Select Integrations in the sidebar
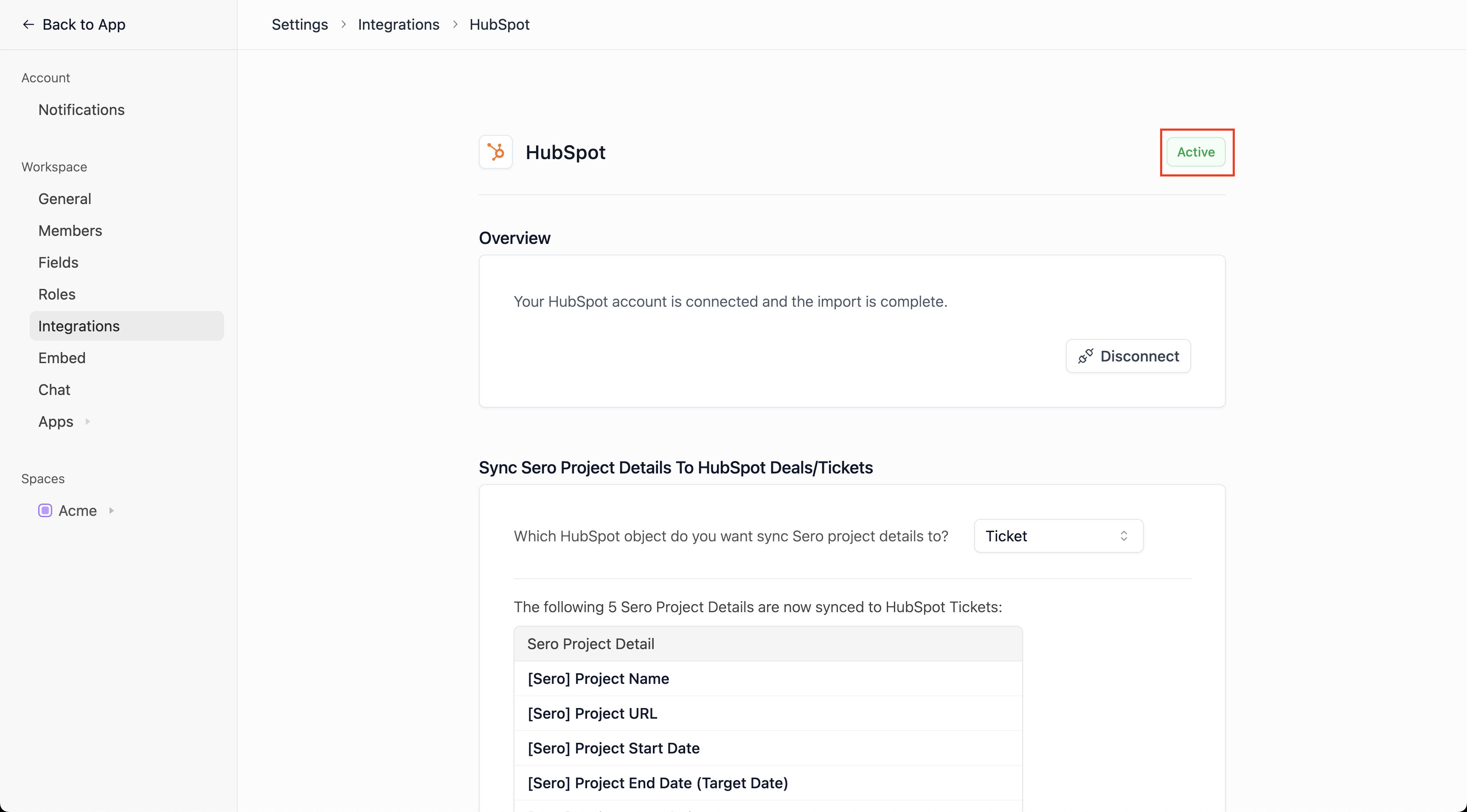The height and width of the screenshot is (812, 1467). tap(79, 326)
